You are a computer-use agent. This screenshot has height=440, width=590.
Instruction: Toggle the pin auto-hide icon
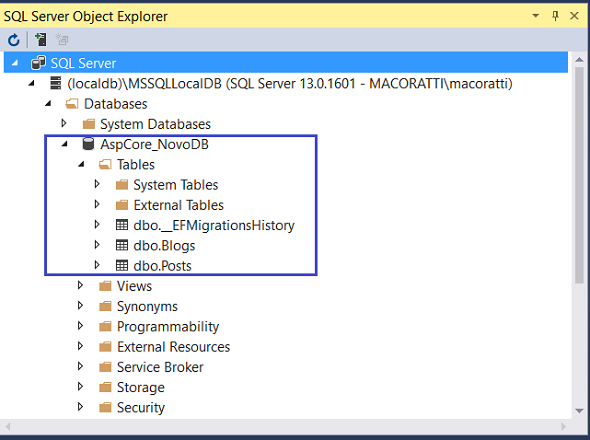(x=555, y=16)
